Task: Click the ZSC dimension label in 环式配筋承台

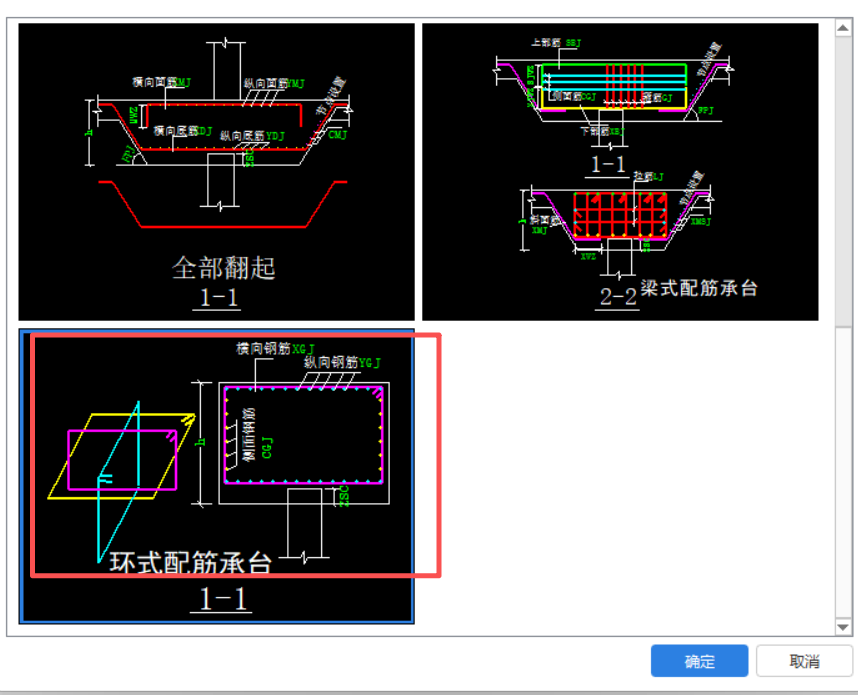Action: point(344,496)
